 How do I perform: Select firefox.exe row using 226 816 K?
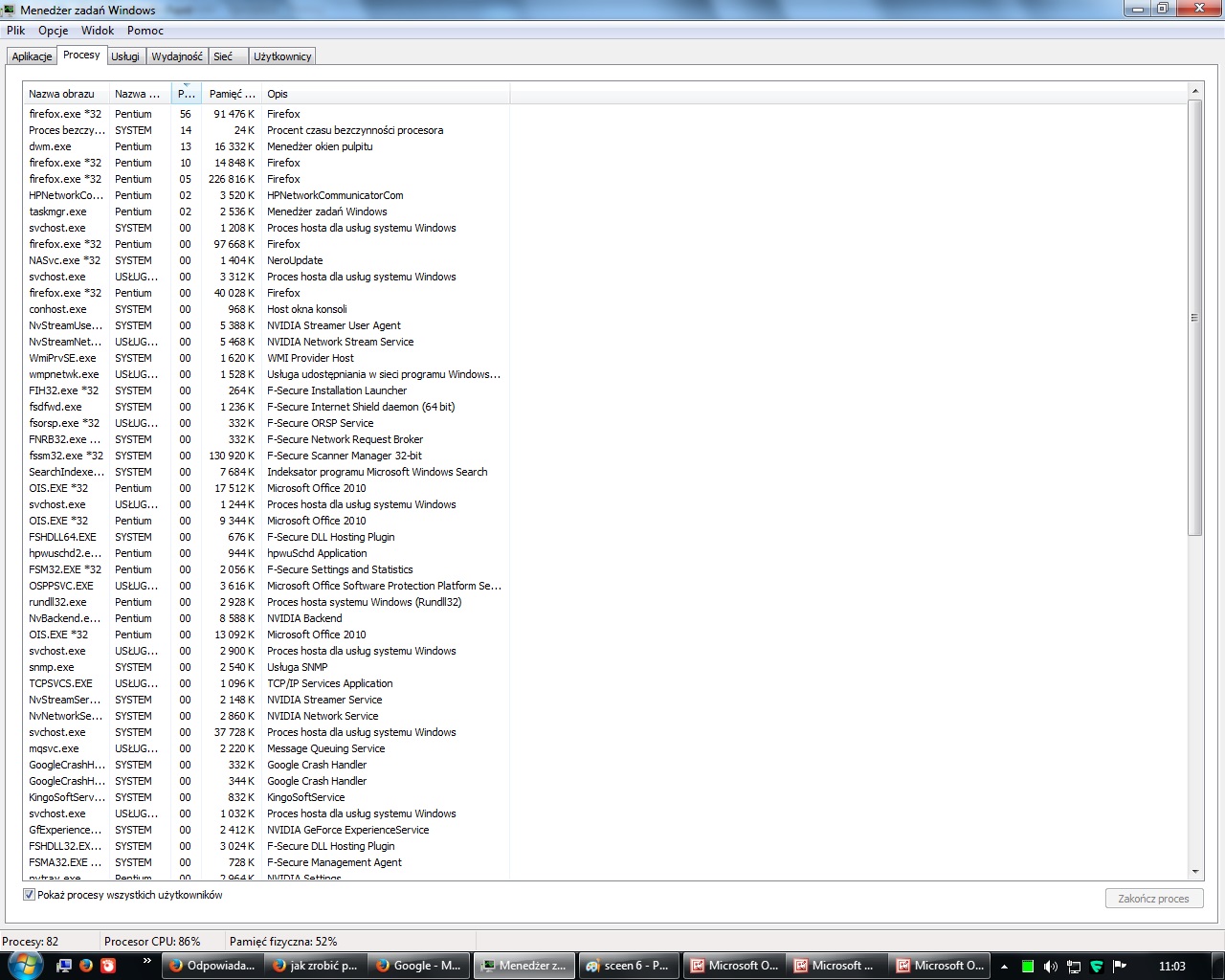(x=266, y=179)
